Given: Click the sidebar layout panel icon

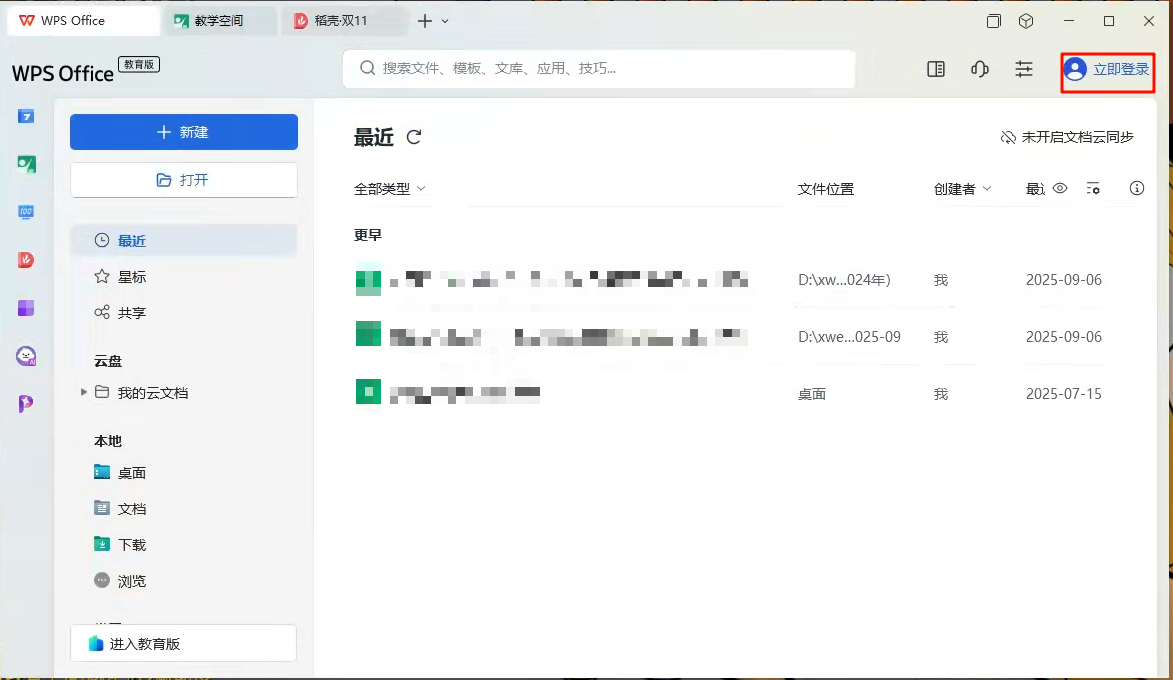Looking at the screenshot, I should pos(936,69).
